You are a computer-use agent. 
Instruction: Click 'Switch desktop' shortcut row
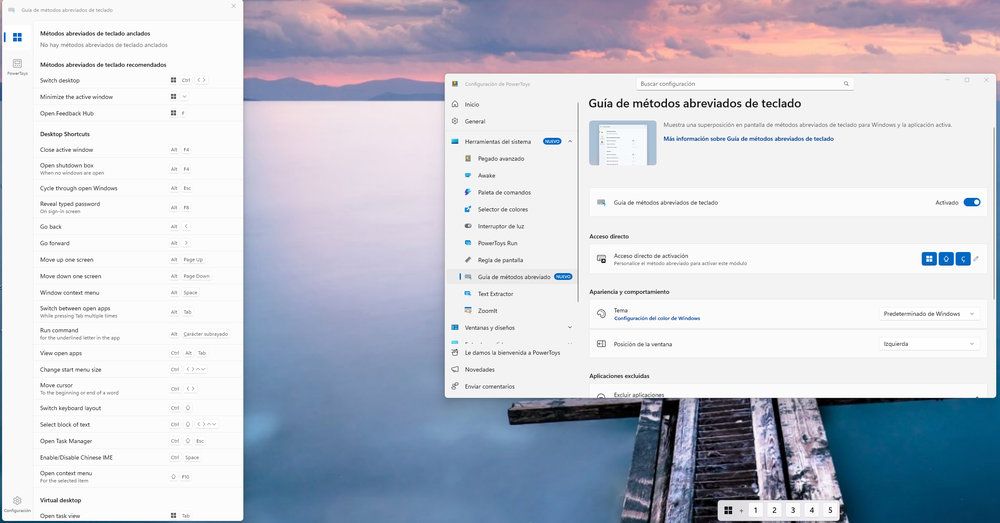(x=137, y=80)
